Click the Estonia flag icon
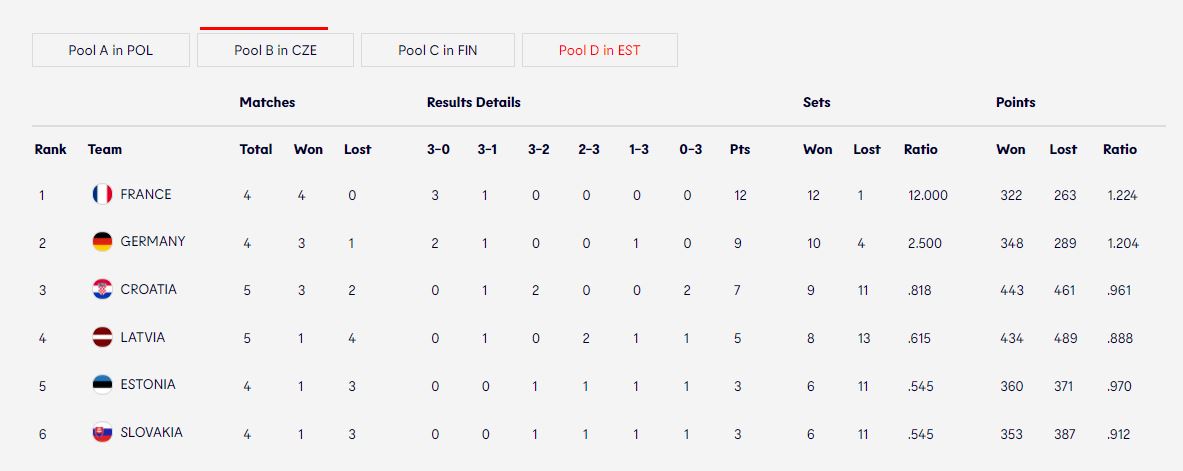The width and height of the screenshot is (1183, 471). pos(103,385)
